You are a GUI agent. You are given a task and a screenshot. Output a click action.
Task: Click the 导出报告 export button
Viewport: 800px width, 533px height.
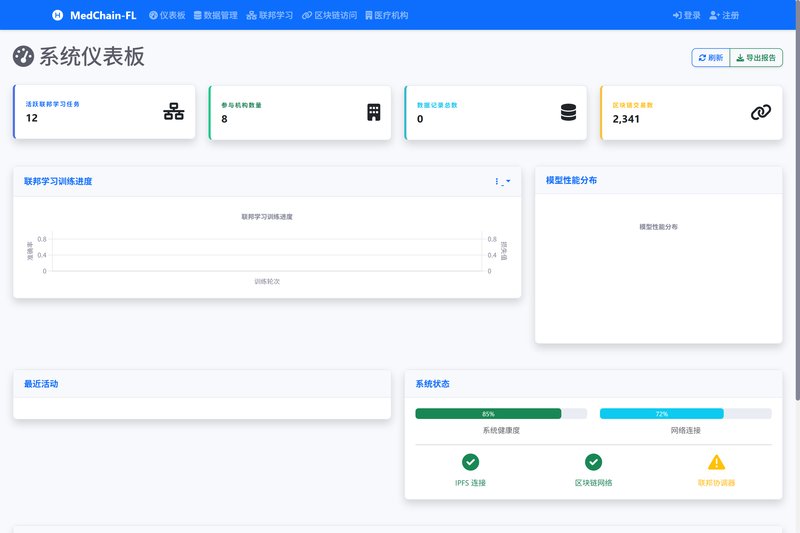point(756,58)
